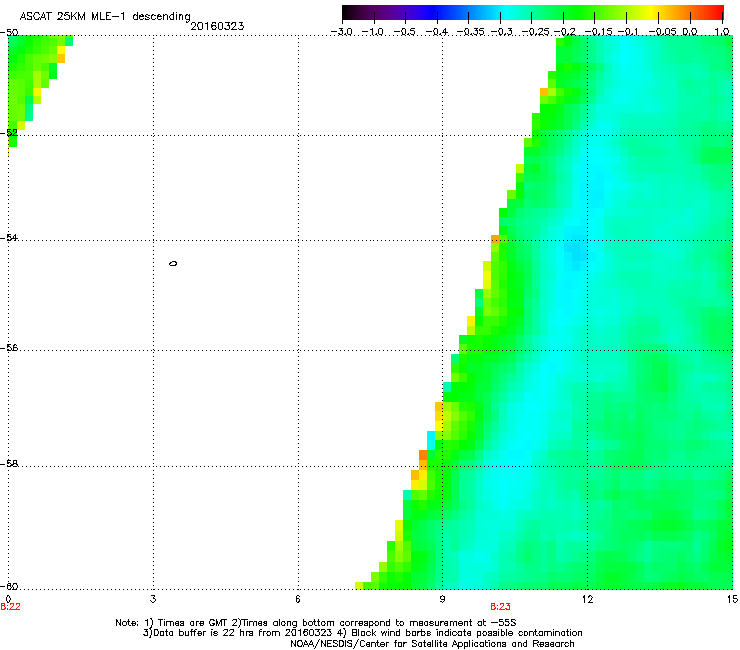Screen dimensions: 740x650
Task: Click the 'Times are GMT' note line
Action: pos(316,623)
